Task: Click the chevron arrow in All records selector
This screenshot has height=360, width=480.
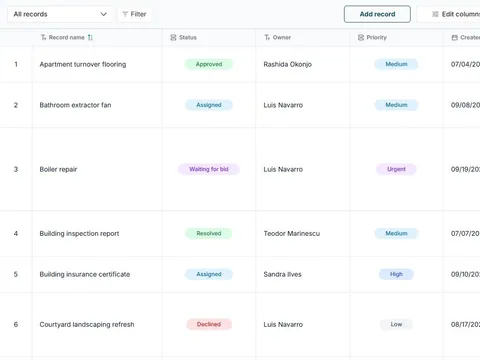Action: pyautogui.click(x=104, y=14)
